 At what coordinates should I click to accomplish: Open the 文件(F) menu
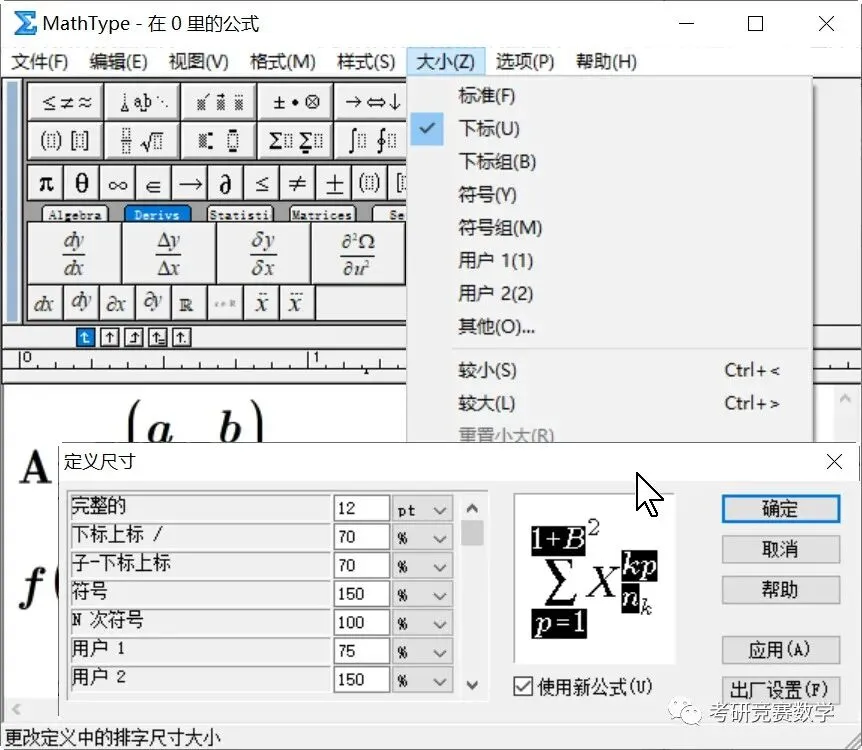(40, 62)
